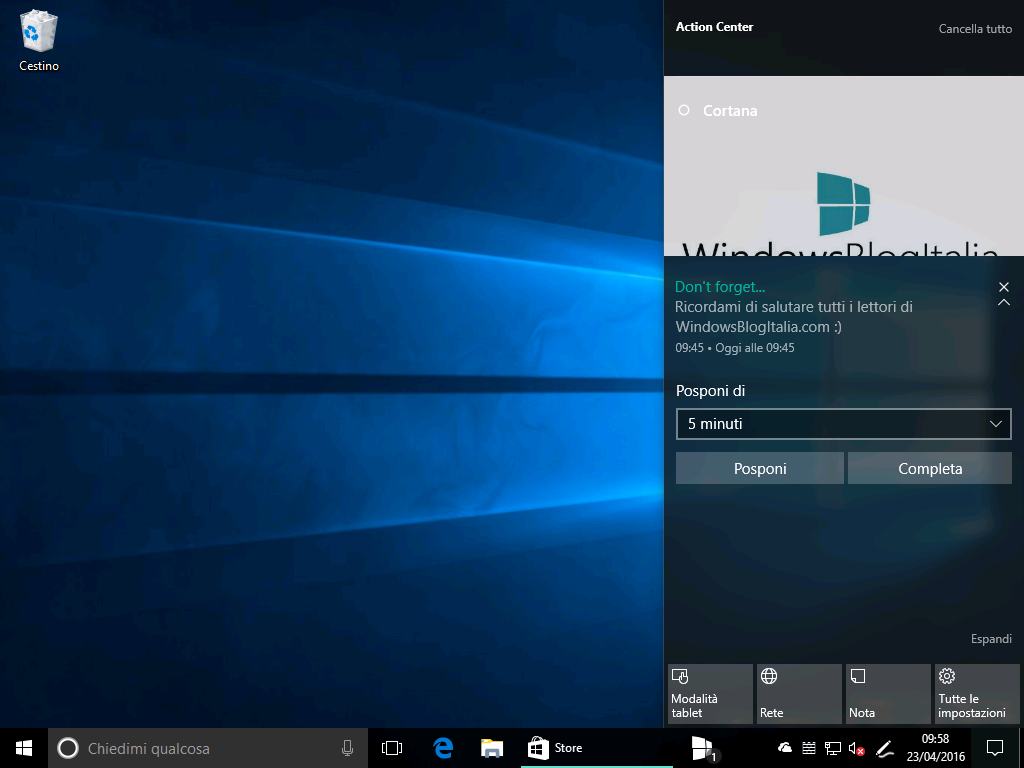Toggle Modalità tablet quick action
This screenshot has height=768, width=1024.
(x=710, y=694)
